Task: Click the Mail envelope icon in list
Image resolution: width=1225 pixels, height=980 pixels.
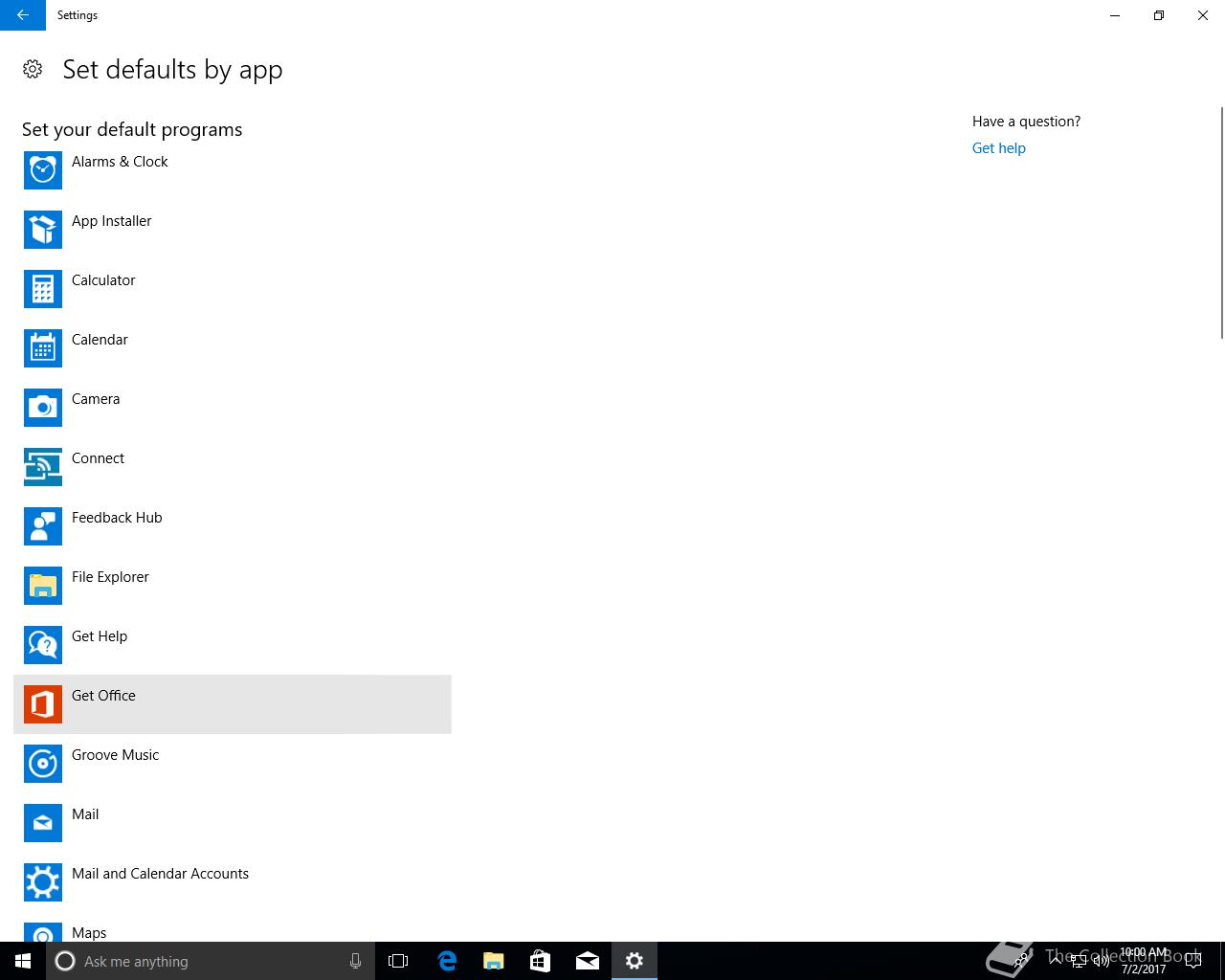Action: tap(43, 823)
